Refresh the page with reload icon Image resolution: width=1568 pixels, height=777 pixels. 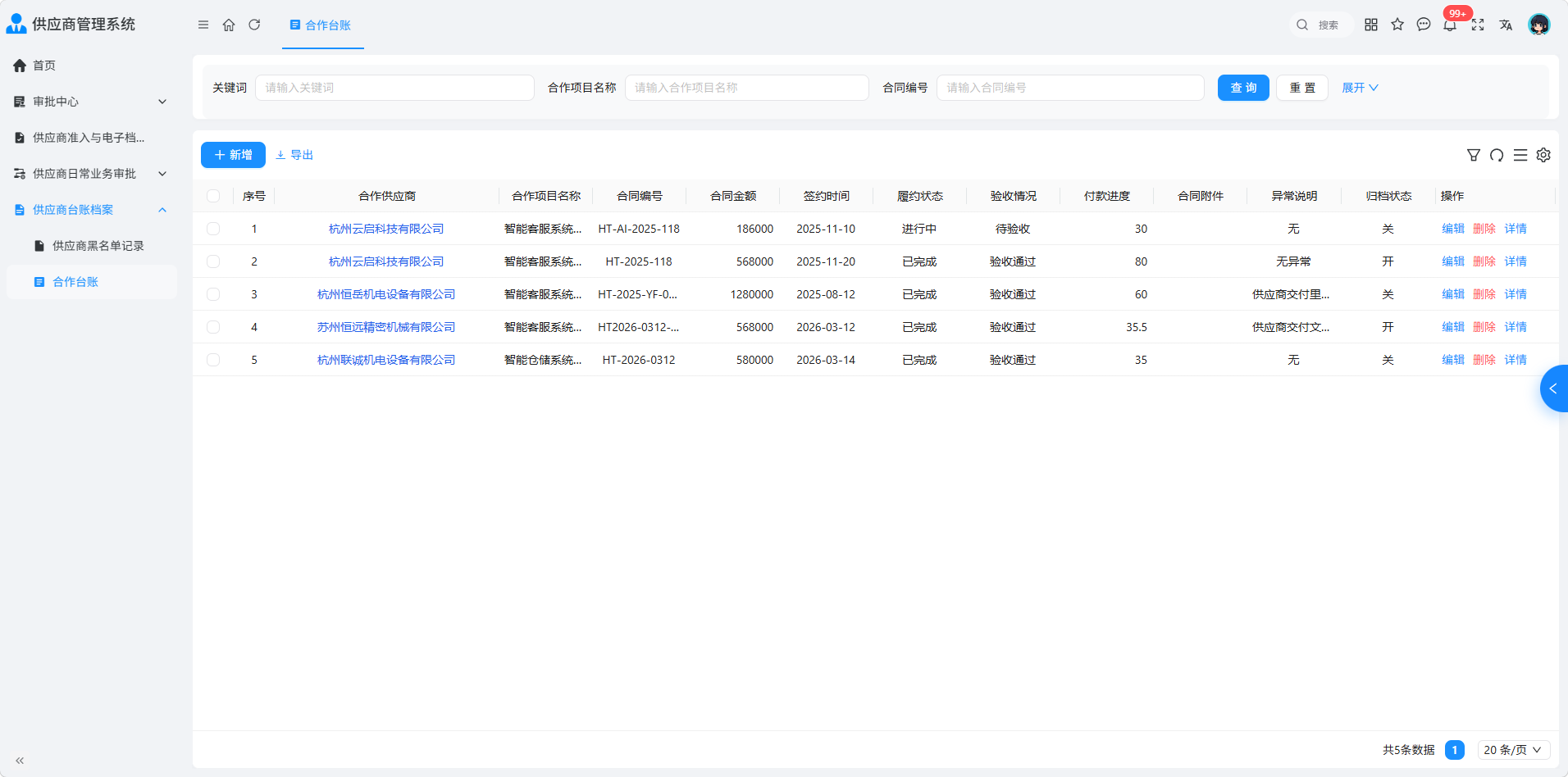click(x=254, y=25)
